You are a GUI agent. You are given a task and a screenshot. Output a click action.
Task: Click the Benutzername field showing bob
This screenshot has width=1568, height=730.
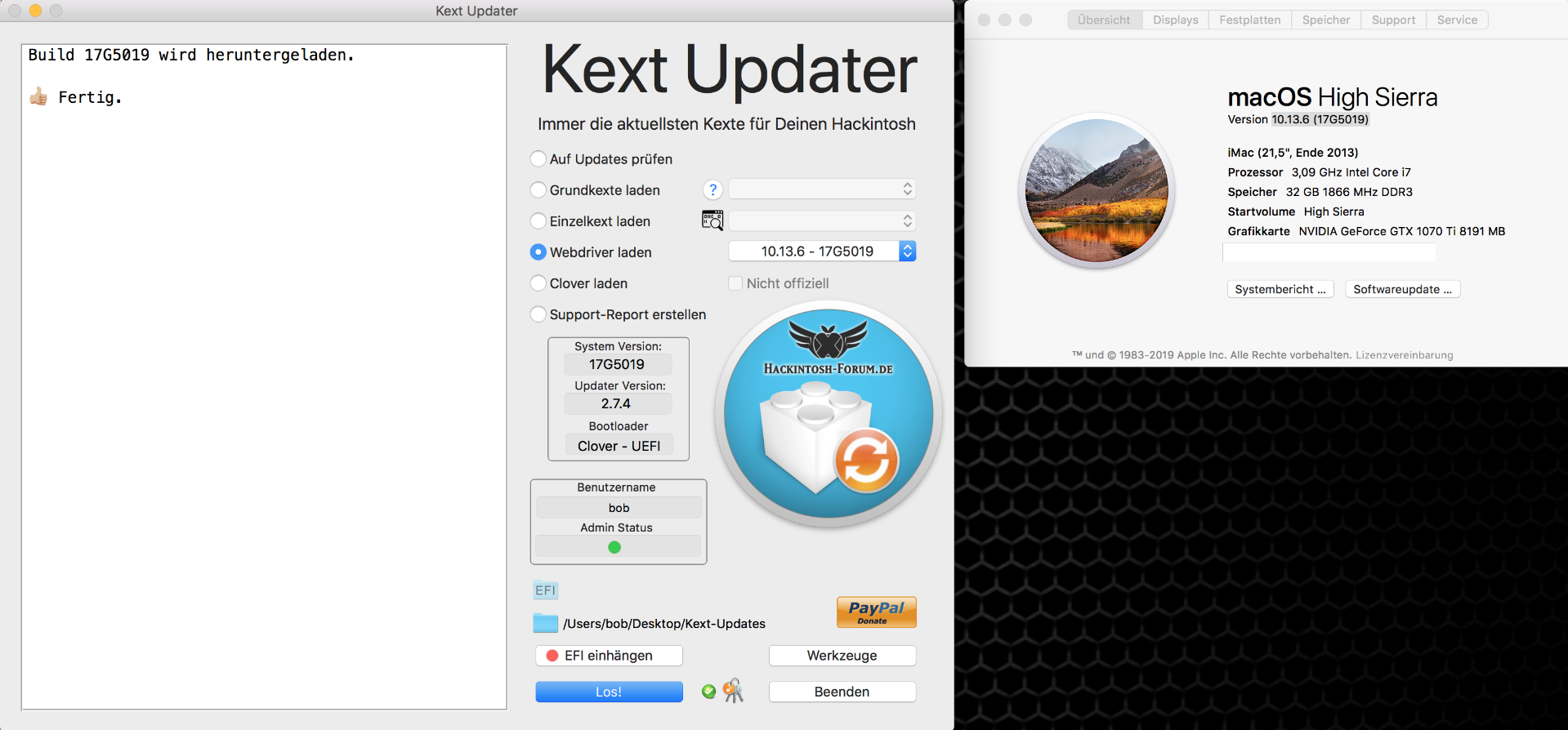(619, 508)
